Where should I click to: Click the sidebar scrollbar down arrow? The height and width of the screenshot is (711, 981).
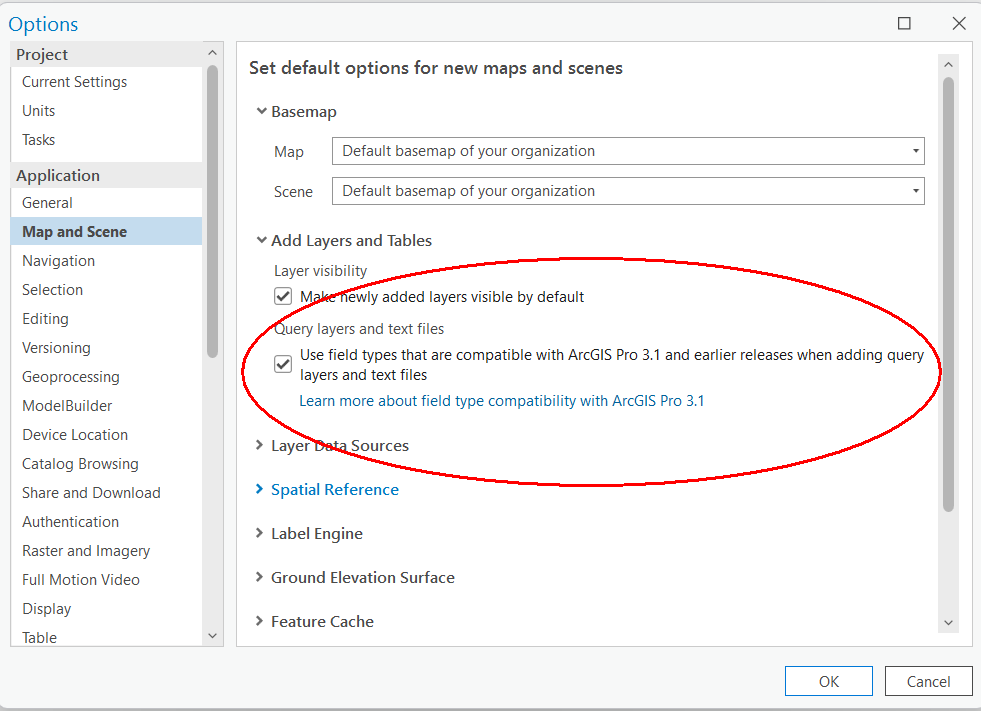(212, 635)
